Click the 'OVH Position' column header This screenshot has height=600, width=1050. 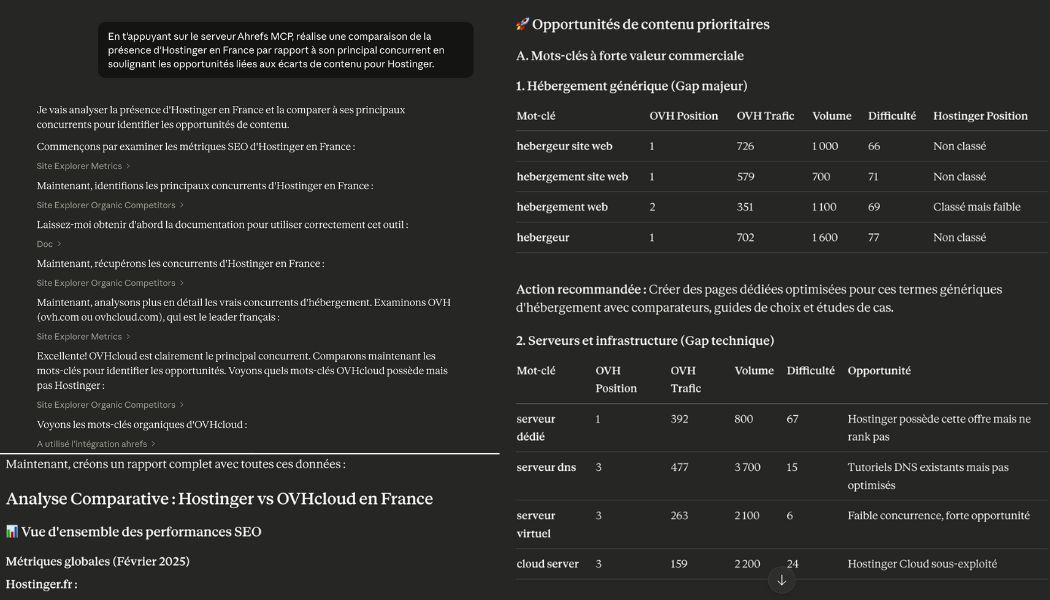coord(684,116)
